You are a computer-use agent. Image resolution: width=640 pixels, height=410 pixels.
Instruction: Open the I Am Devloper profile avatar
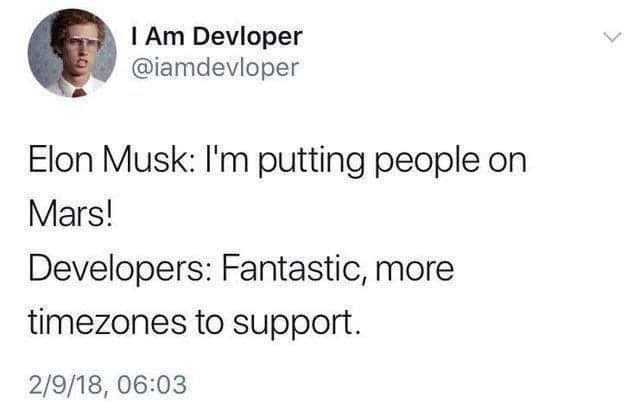[72, 53]
